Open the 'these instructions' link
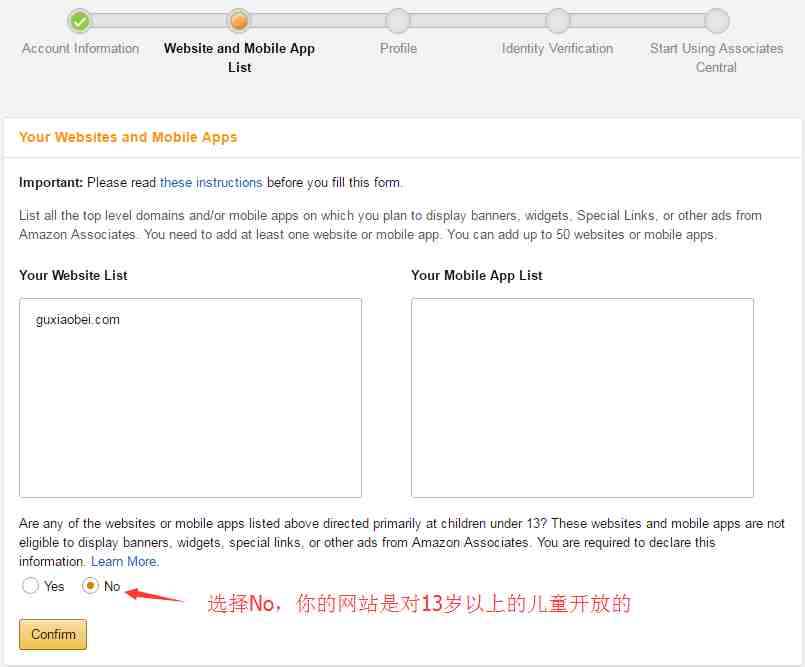This screenshot has height=667, width=805. [x=211, y=183]
